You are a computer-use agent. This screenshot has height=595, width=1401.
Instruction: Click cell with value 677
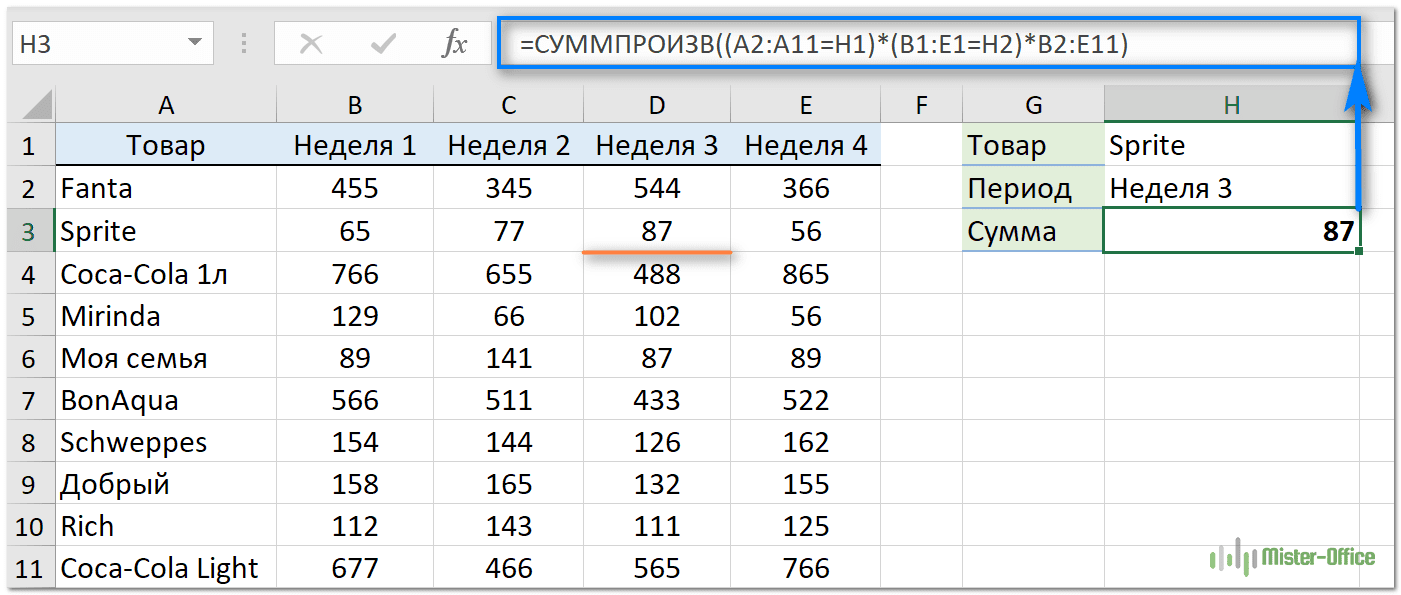(x=355, y=569)
